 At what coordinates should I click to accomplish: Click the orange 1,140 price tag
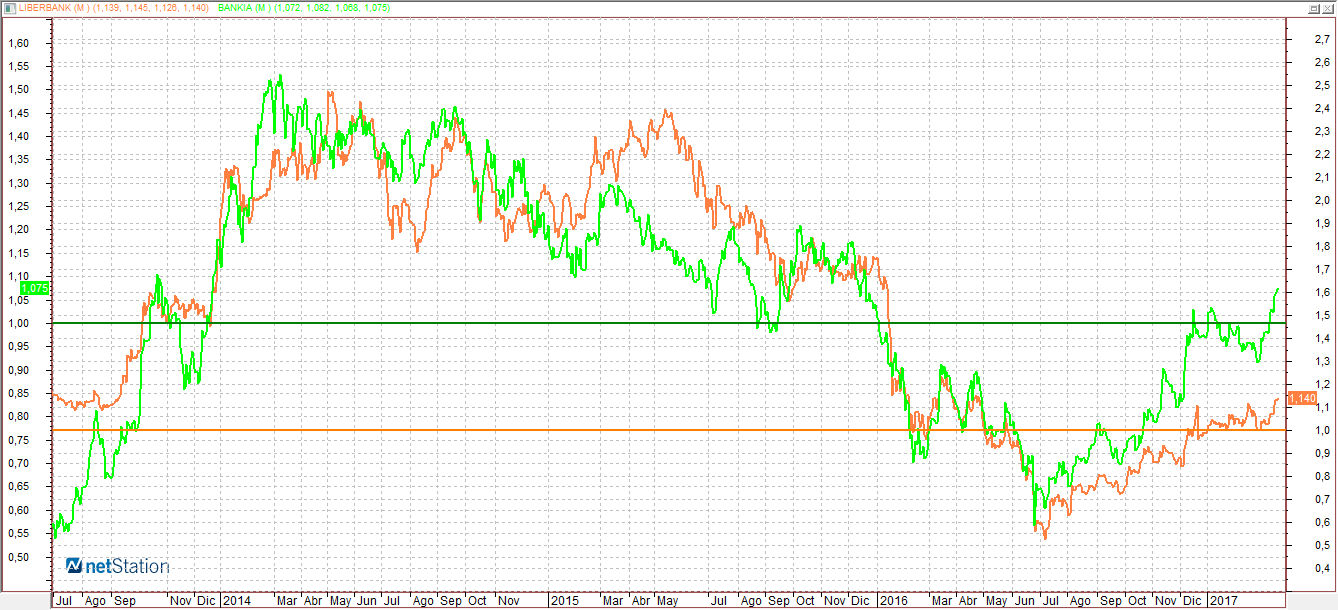pos(1302,398)
